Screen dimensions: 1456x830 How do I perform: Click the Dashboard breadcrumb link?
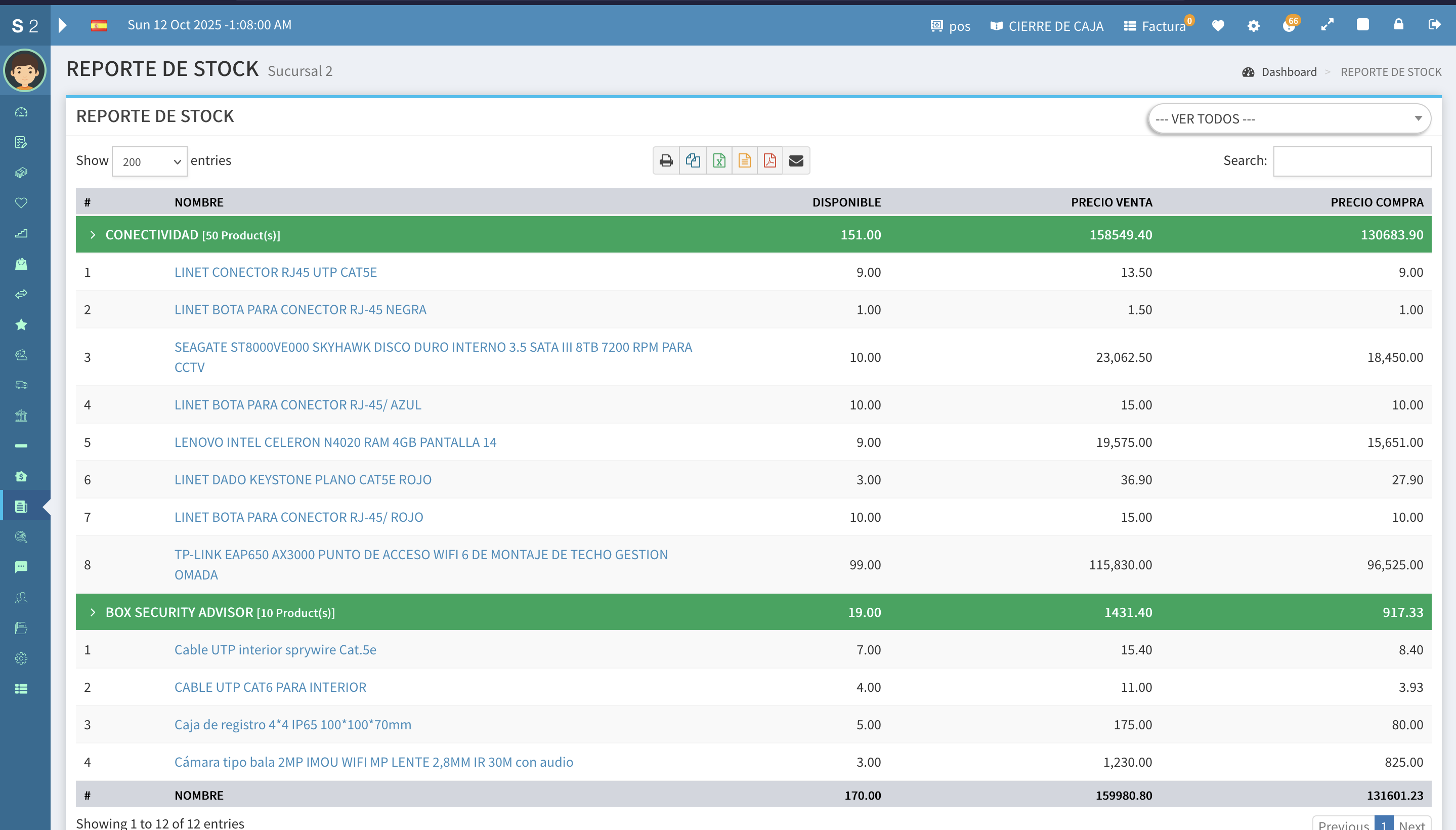[x=1289, y=72]
